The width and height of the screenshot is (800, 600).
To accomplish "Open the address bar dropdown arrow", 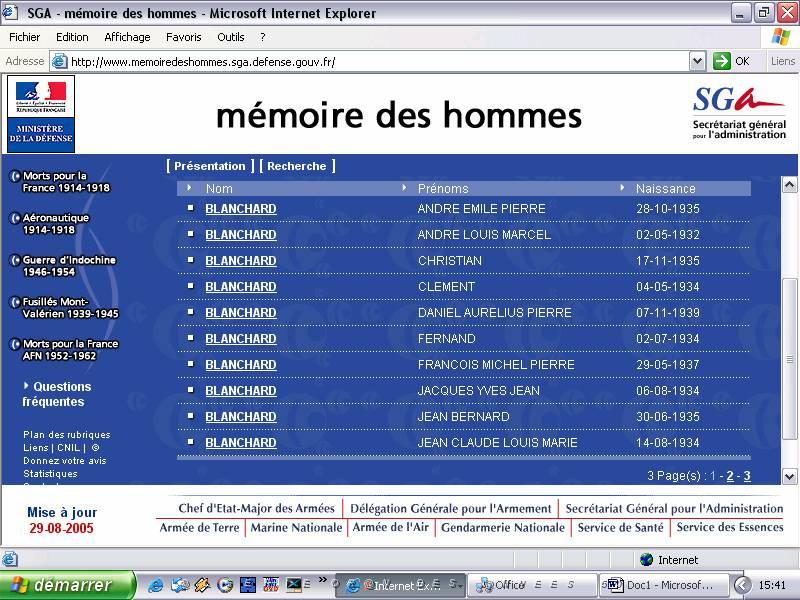I will pos(697,62).
